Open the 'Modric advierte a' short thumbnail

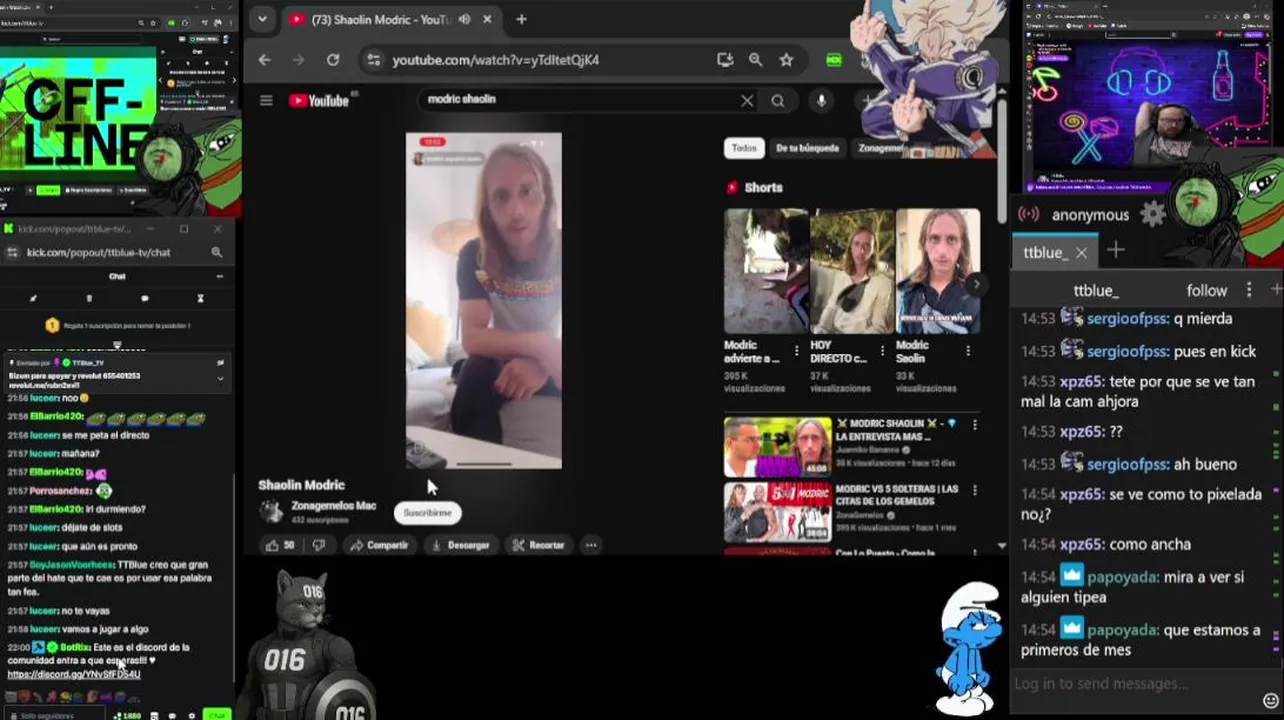pyautogui.click(x=766, y=270)
